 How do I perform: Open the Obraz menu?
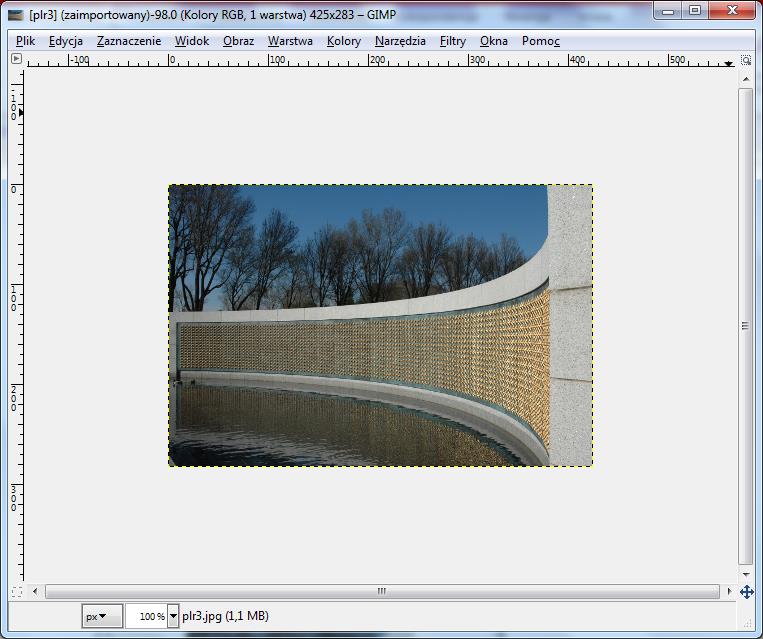click(238, 41)
